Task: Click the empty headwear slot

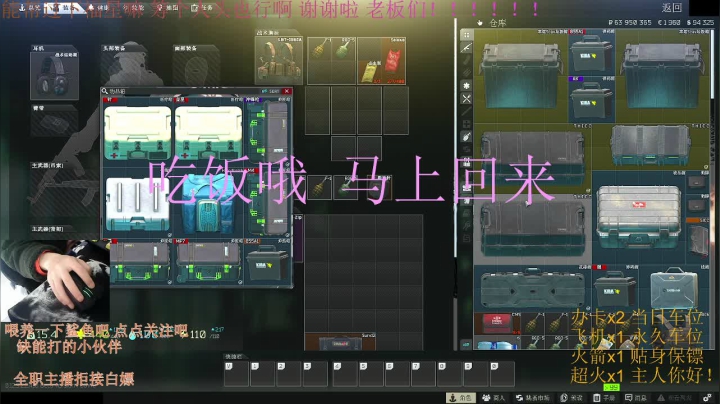Action: (x=124, y=69)
